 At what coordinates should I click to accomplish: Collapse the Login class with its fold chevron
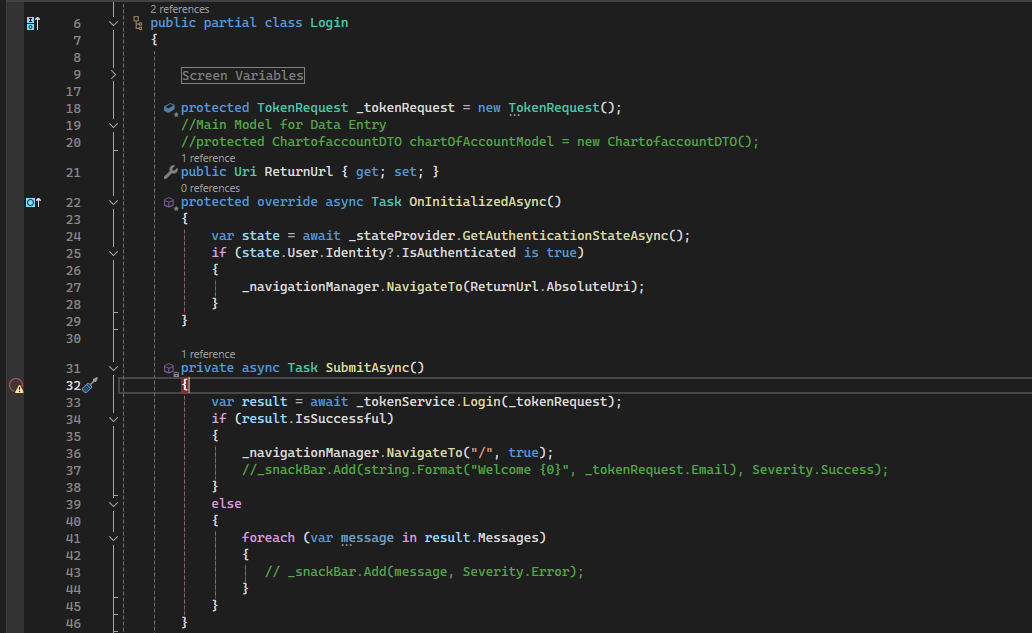[112, 22]
